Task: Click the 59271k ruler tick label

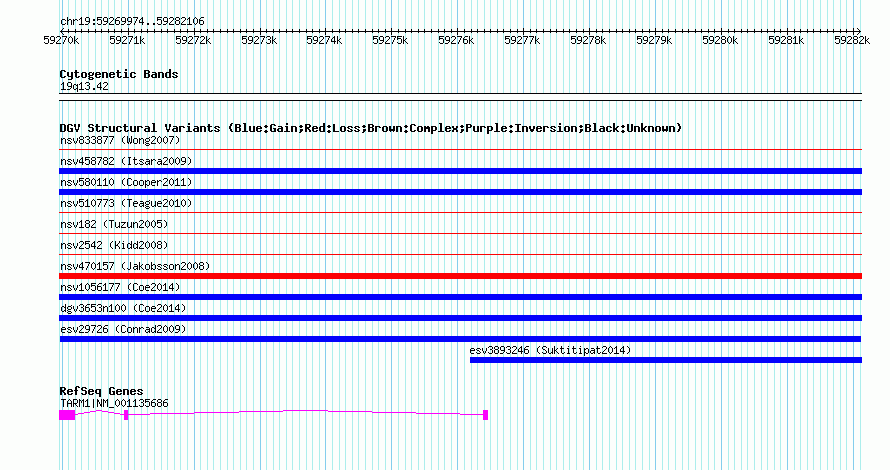Action: pos(127,40)
